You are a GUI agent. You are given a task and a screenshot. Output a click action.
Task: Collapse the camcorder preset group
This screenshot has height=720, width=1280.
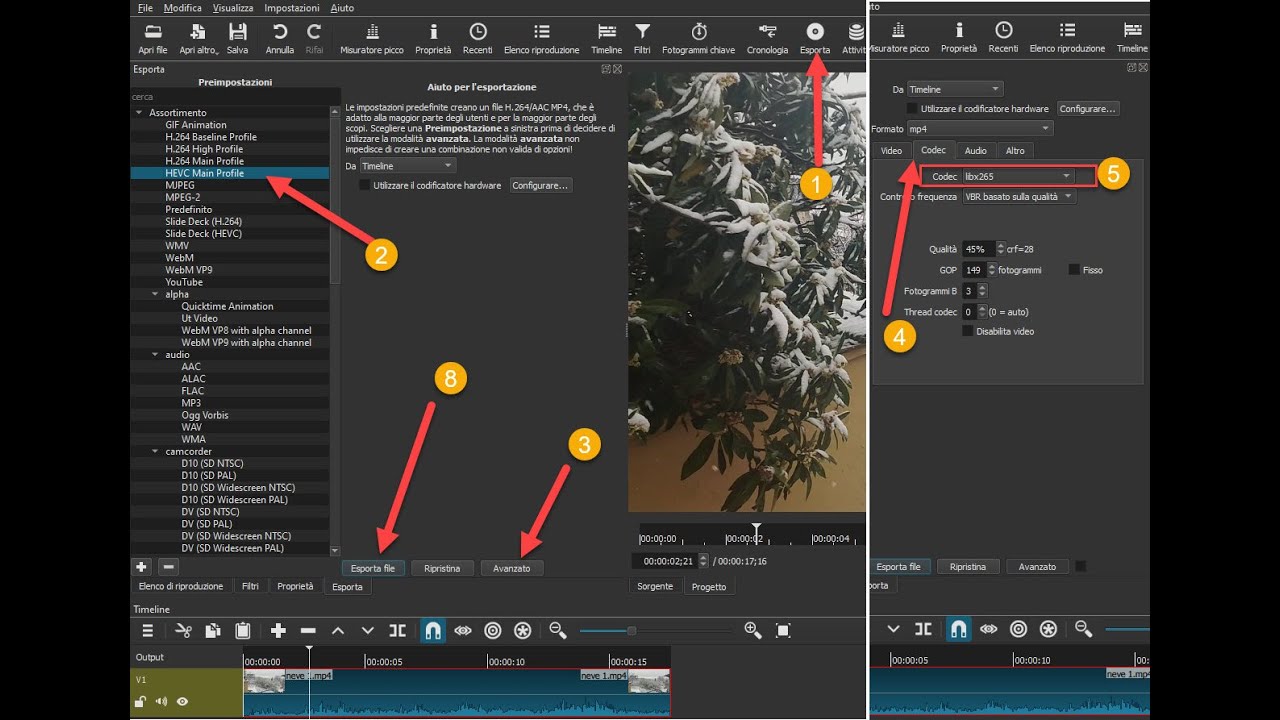[155, 451]
